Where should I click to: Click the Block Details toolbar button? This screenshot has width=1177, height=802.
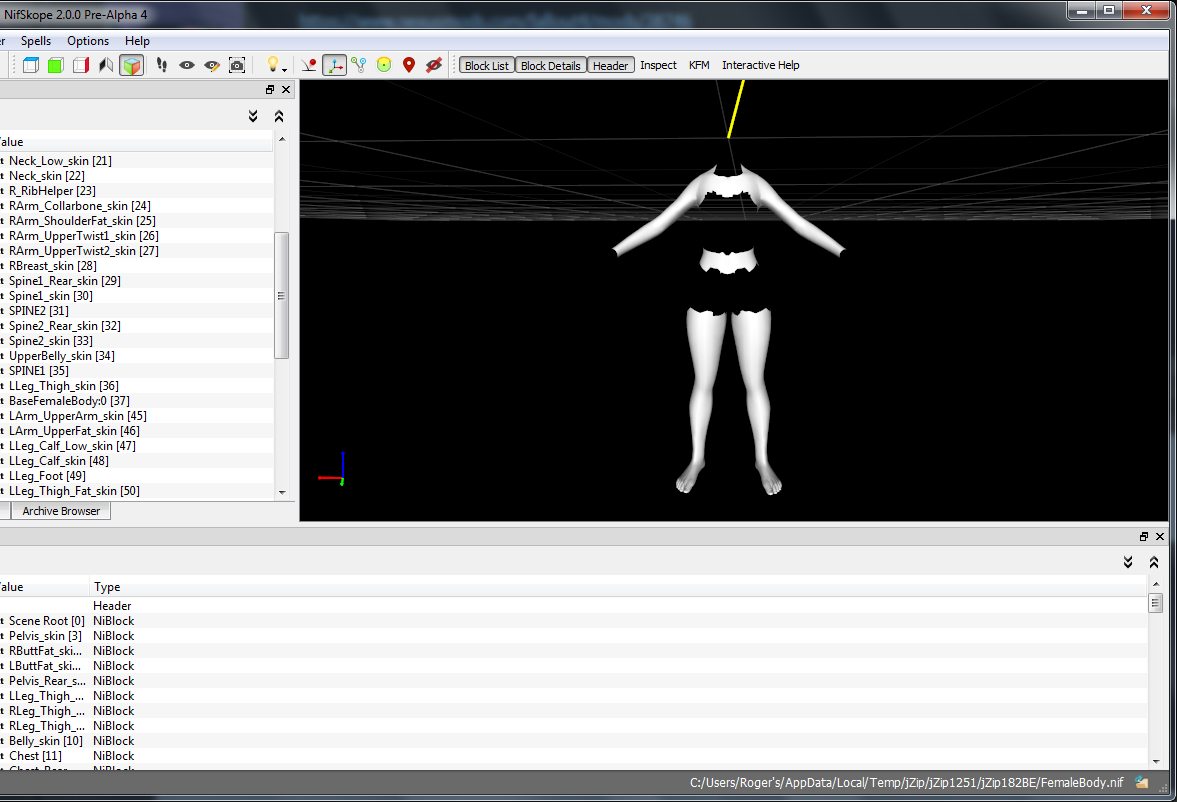point(550,65)
